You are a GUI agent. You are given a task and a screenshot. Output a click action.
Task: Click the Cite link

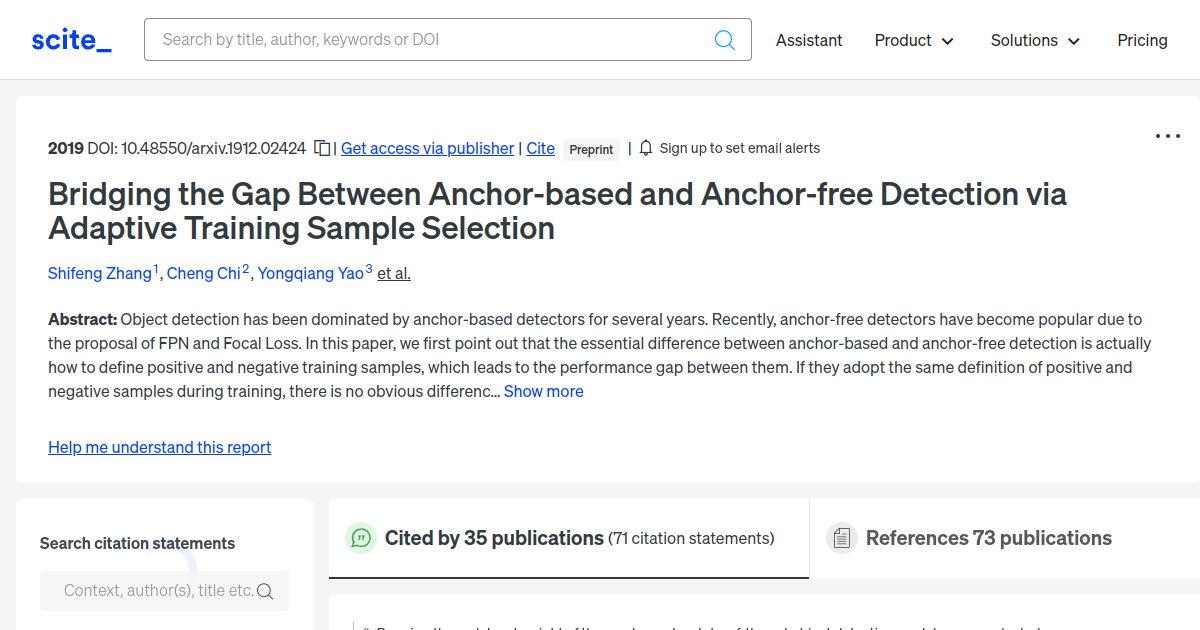540,148
